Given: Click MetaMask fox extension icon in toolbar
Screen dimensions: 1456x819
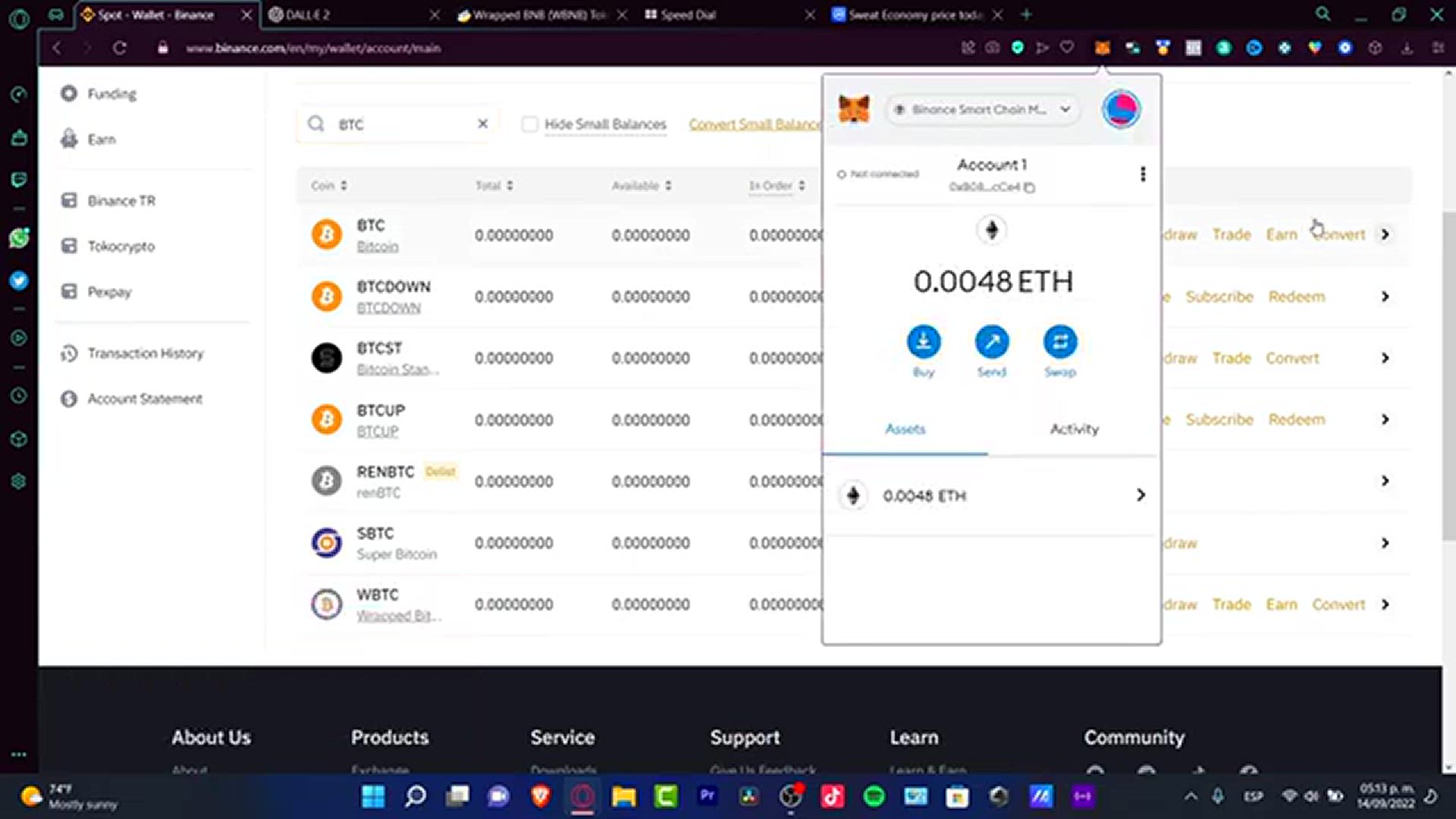Looking at the screenshot, I should tap(1103, 48).
